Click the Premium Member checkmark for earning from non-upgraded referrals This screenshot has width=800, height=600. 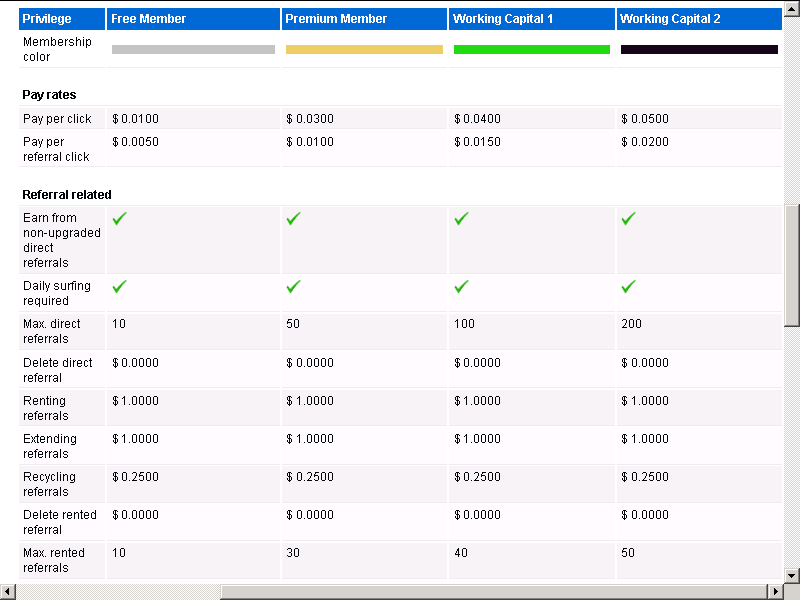click(x=293, y=218)
